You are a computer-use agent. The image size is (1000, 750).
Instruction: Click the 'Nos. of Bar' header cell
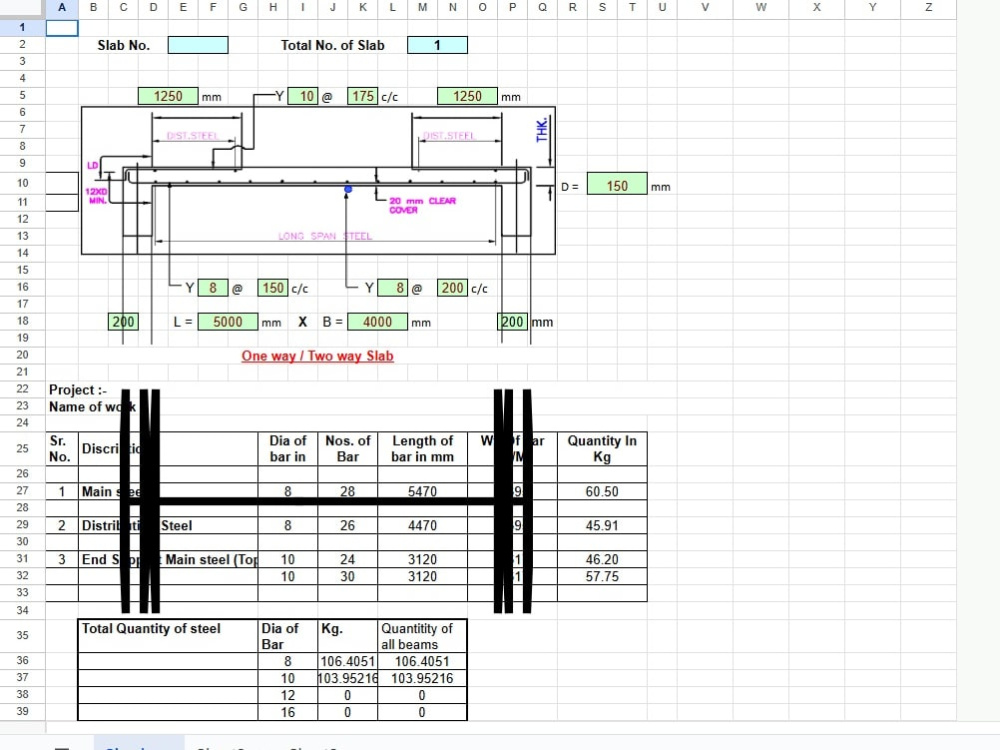click(x=348, y=448)
